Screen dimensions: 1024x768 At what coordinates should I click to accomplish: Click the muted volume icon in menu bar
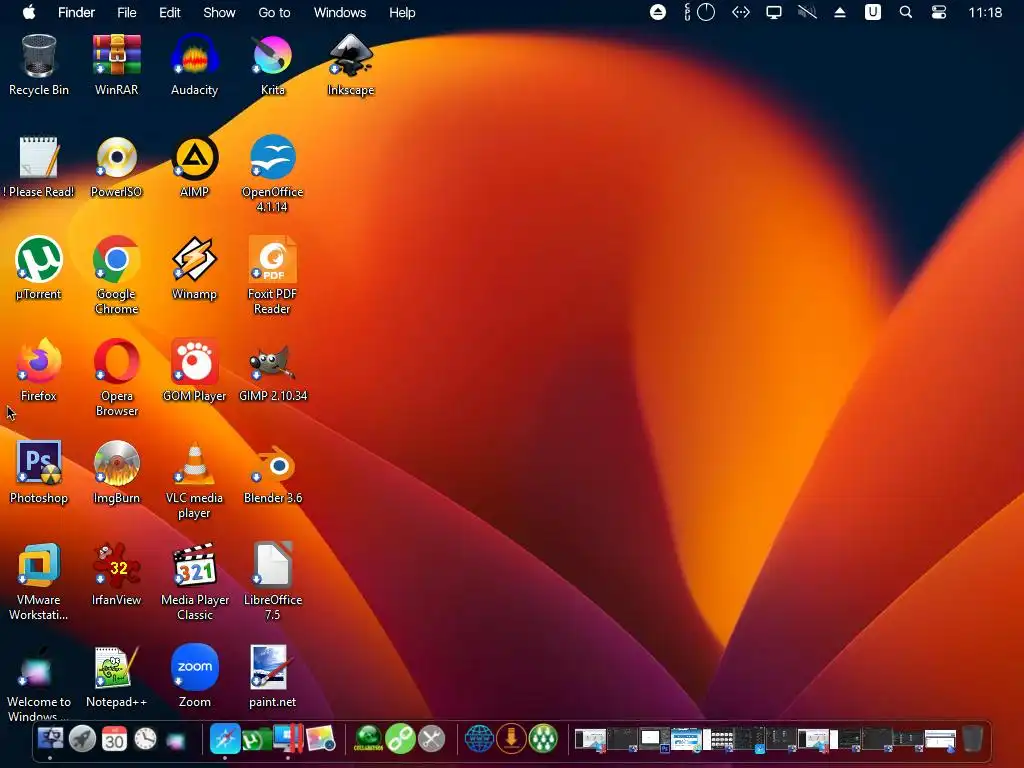tap(807, 12)
